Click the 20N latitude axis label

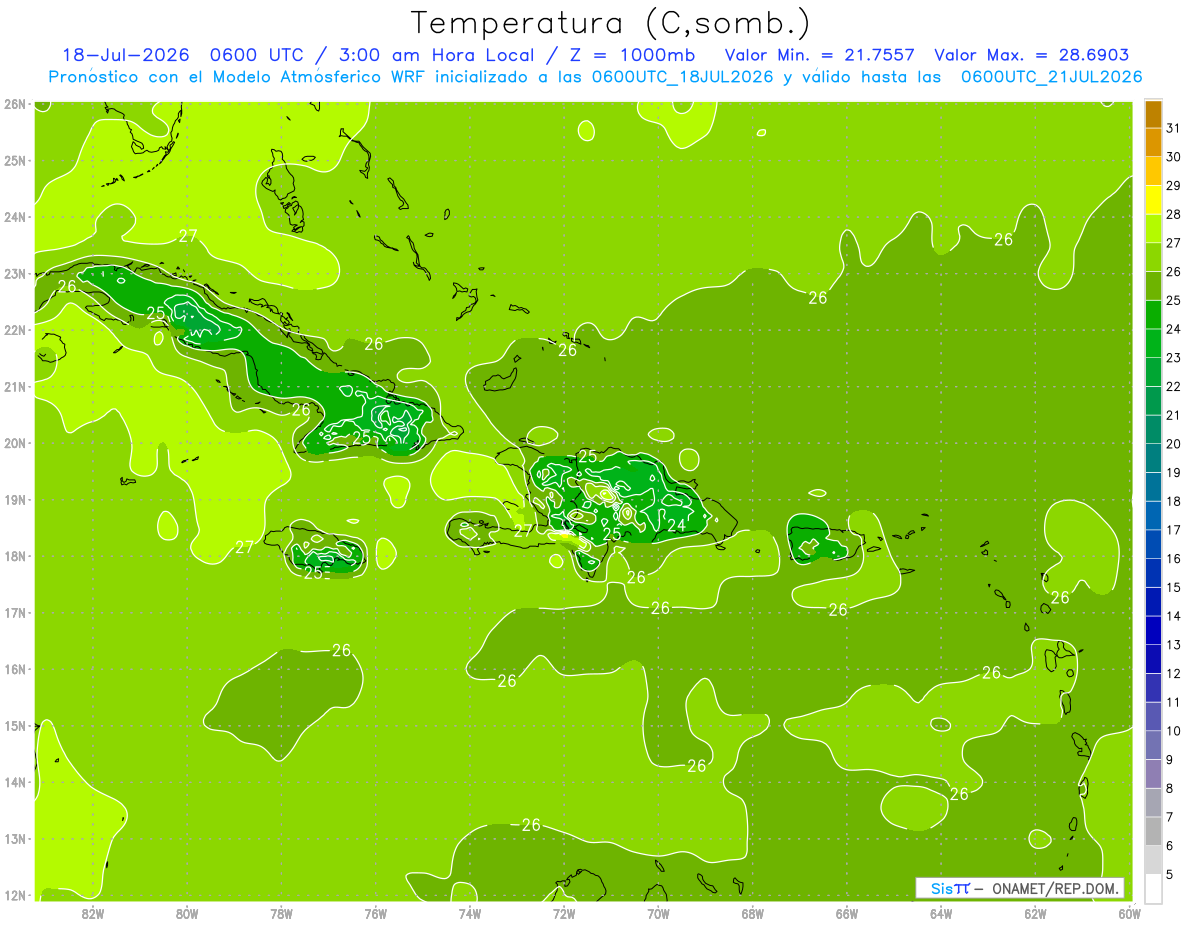point(14,443)
